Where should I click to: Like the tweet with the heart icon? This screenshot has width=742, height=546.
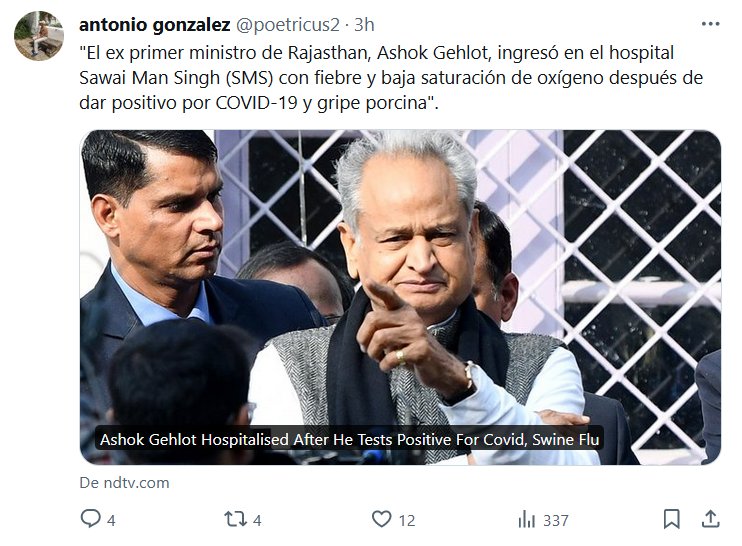pos(381,519)
